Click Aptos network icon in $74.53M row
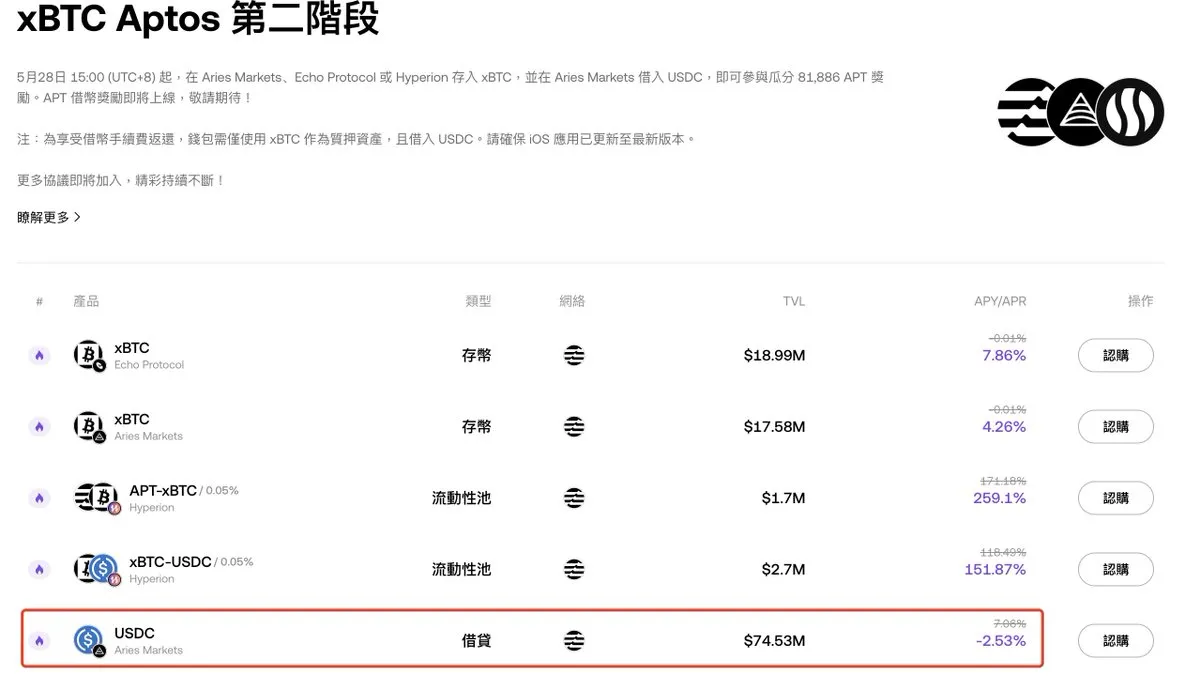 [574, 640]
